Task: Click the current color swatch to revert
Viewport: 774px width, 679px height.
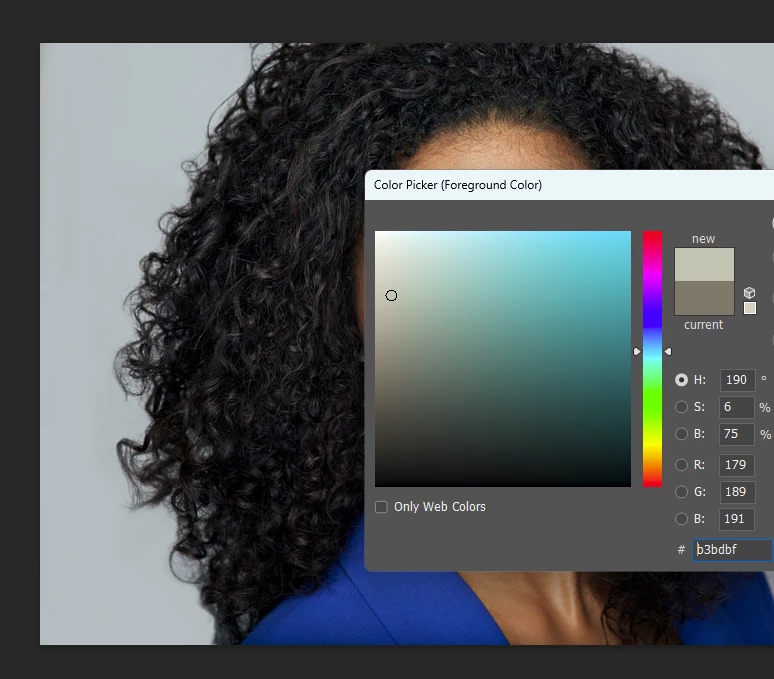Action: click(x=704, y=298)
